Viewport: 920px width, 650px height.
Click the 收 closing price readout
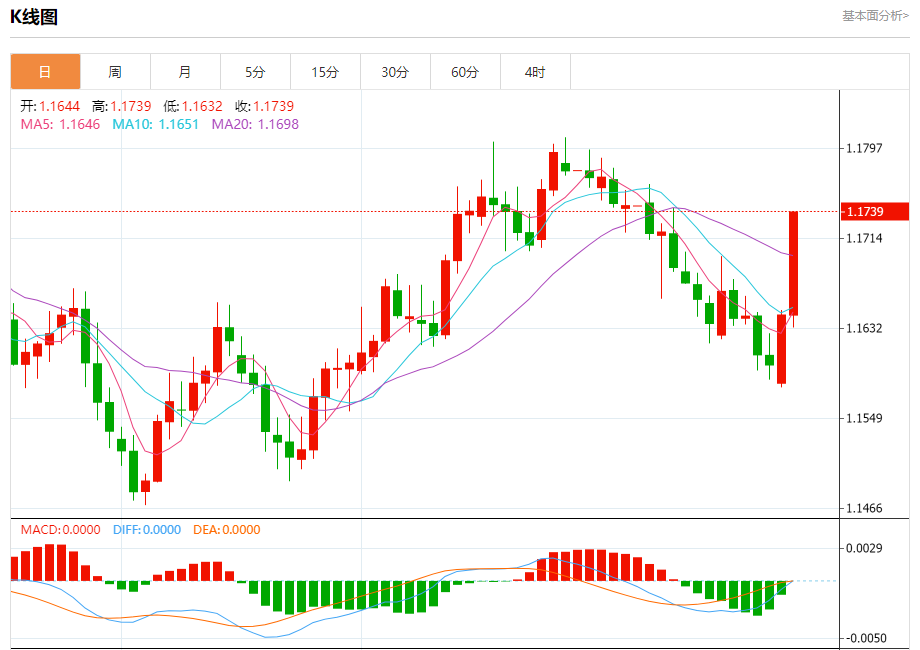point(264,106)
